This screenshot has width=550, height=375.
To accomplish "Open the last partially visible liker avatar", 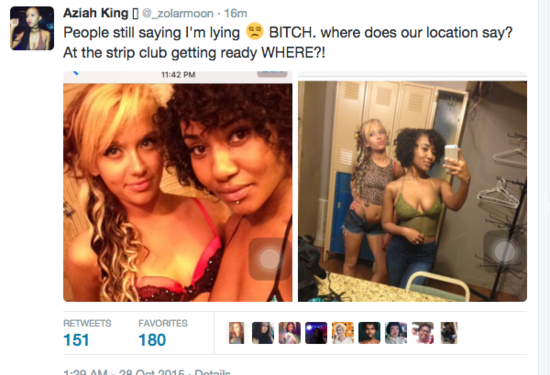I will coord(449,333).
